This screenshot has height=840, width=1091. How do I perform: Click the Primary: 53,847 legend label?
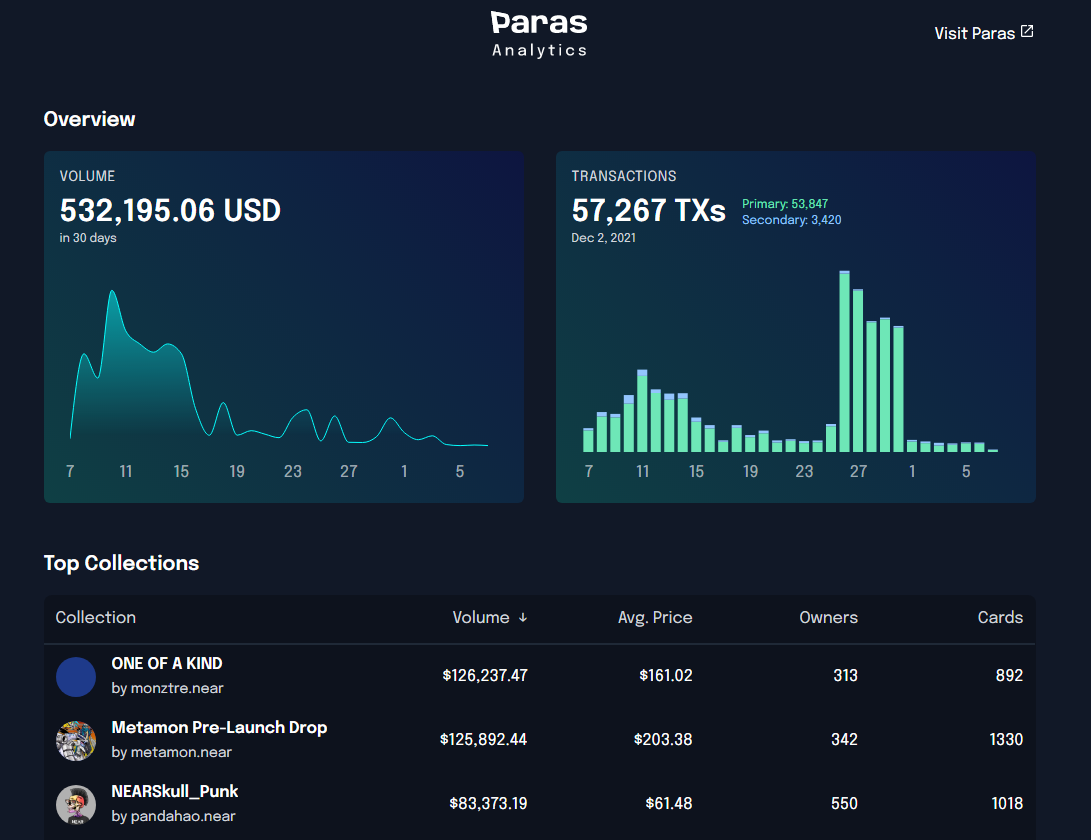pos(785,204)
